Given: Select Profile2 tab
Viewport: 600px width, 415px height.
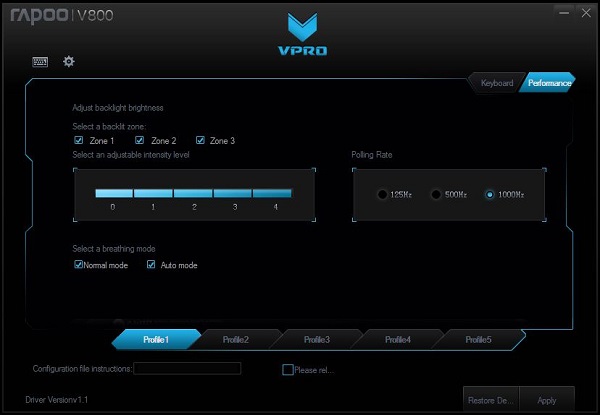Looking at the screenshot, I should (236, 339).
